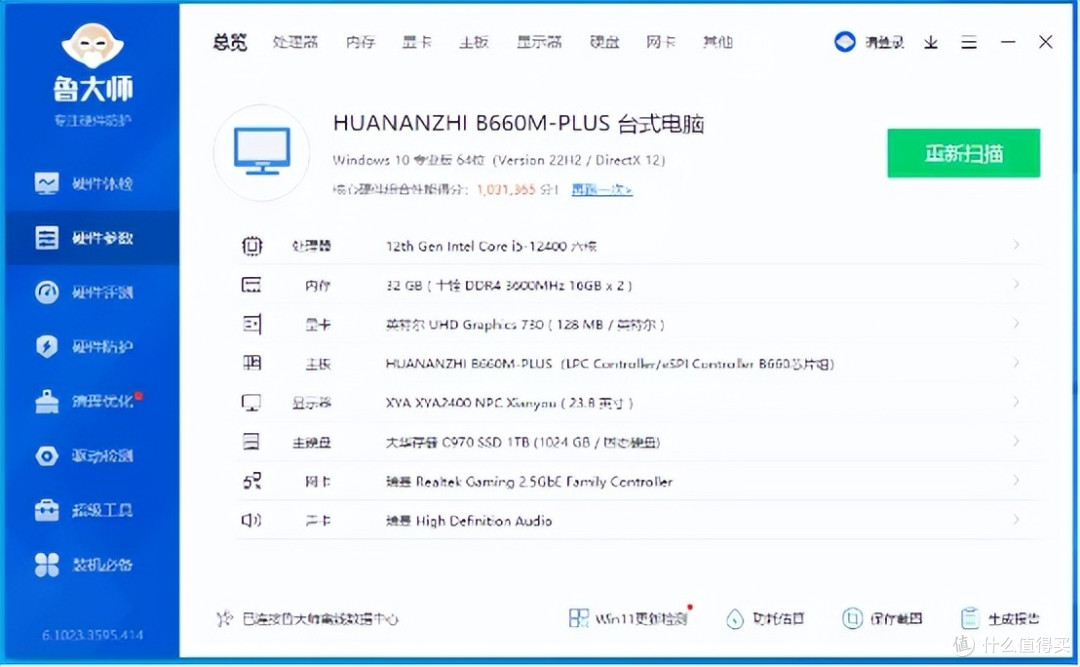This screenshot has width=1080, height=667.
Task: Click the HUANANZHI B660M-PLUS 台式电脑 title
Action: click(x=518, y=123)
